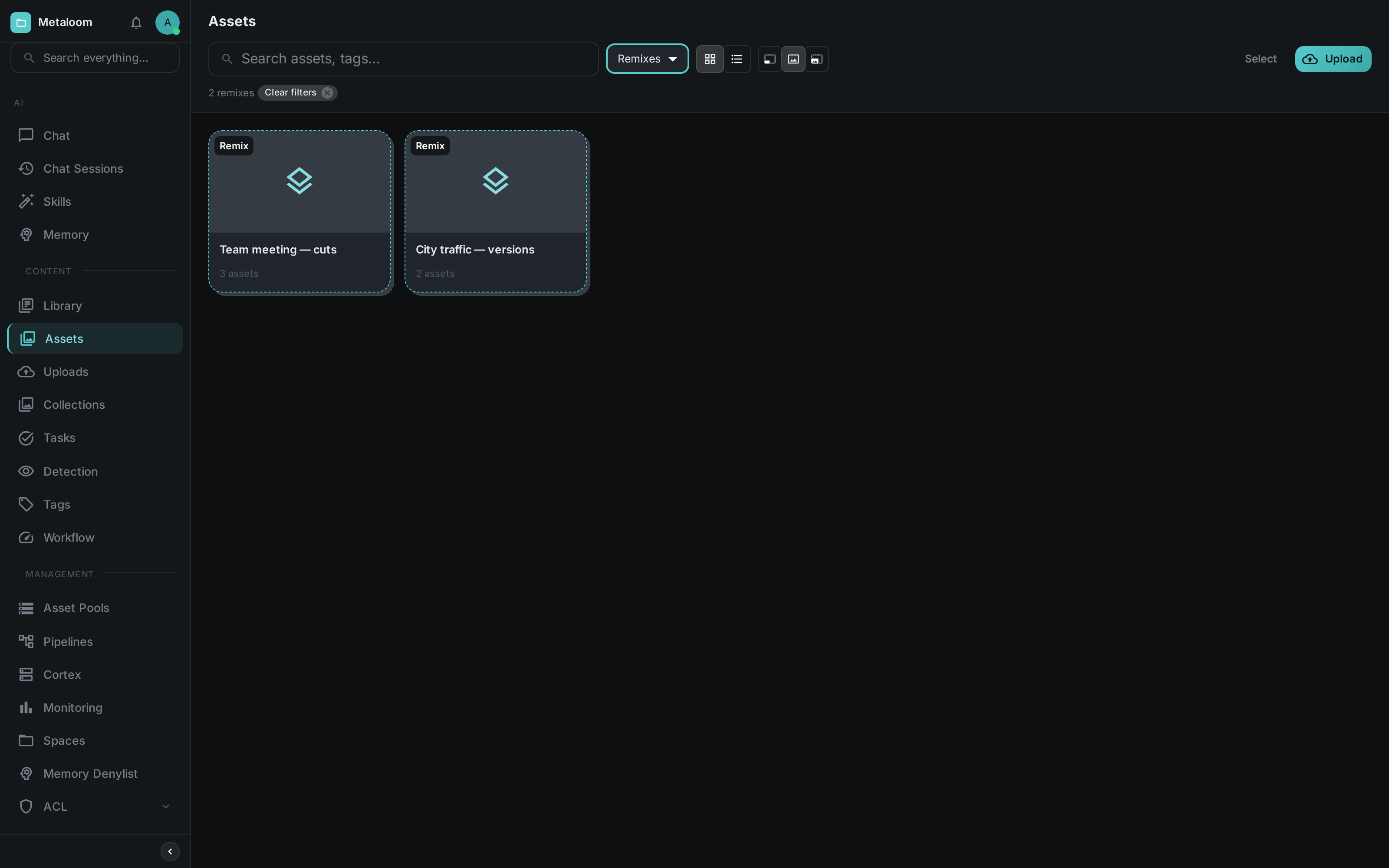
Task: Click the layers icon on City traffic card
Action: 495,181
